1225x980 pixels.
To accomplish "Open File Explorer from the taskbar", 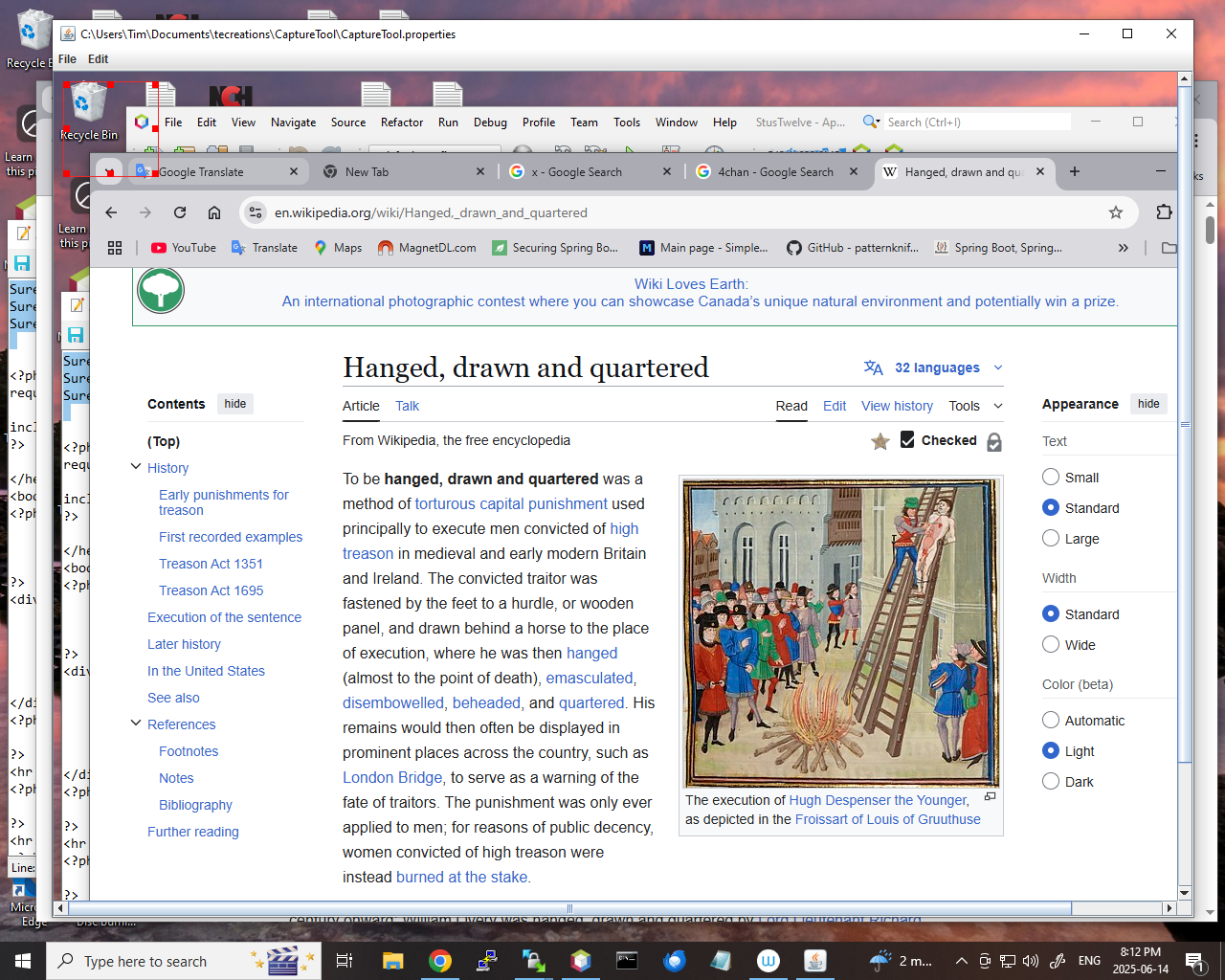I will coord(393,961).
